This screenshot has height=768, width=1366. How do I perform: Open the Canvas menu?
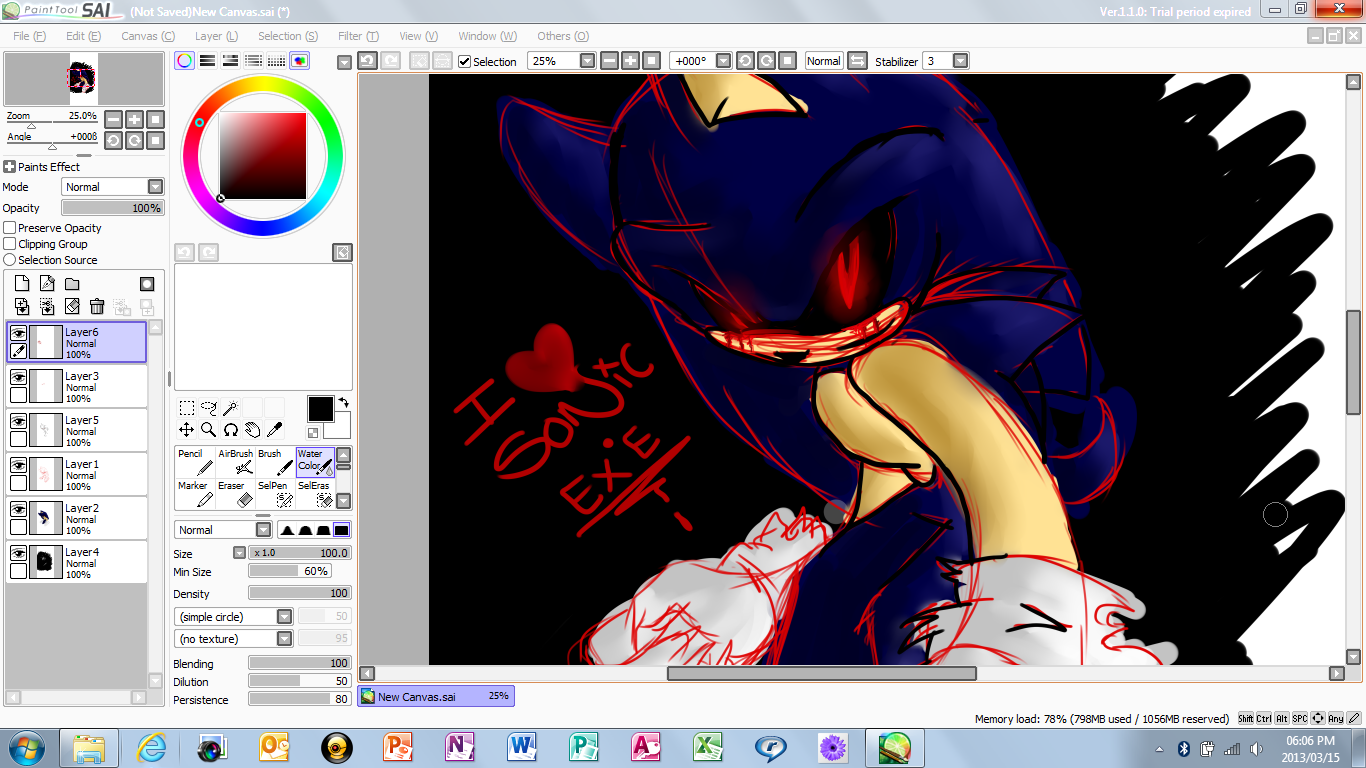click(147, 36)
